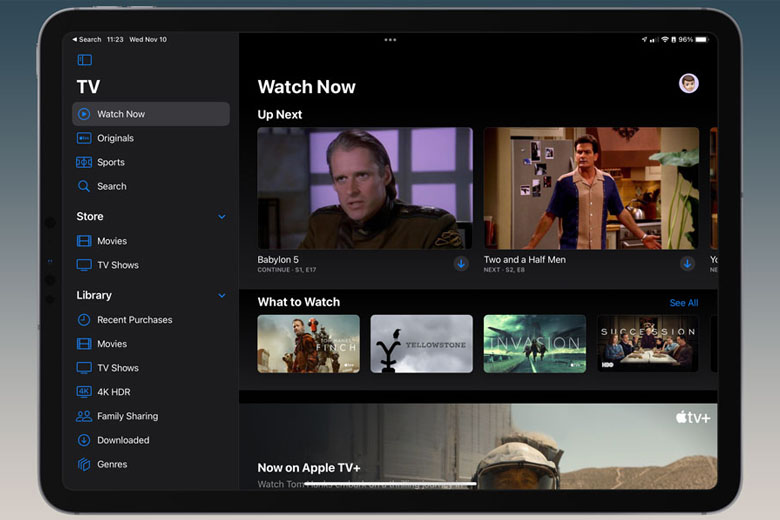The height and width of the screenshot is (520, 780).
Task: Collapse the Library section chevron
Action: click(222, 296)
